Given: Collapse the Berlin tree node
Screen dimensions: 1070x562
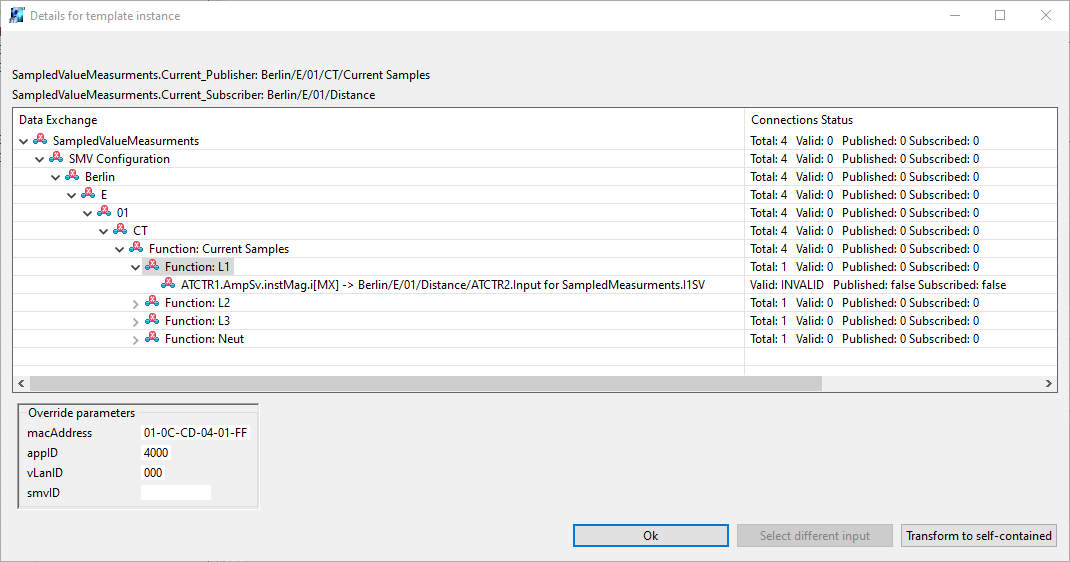Looking at the screenshot, I should click(56, 177).
